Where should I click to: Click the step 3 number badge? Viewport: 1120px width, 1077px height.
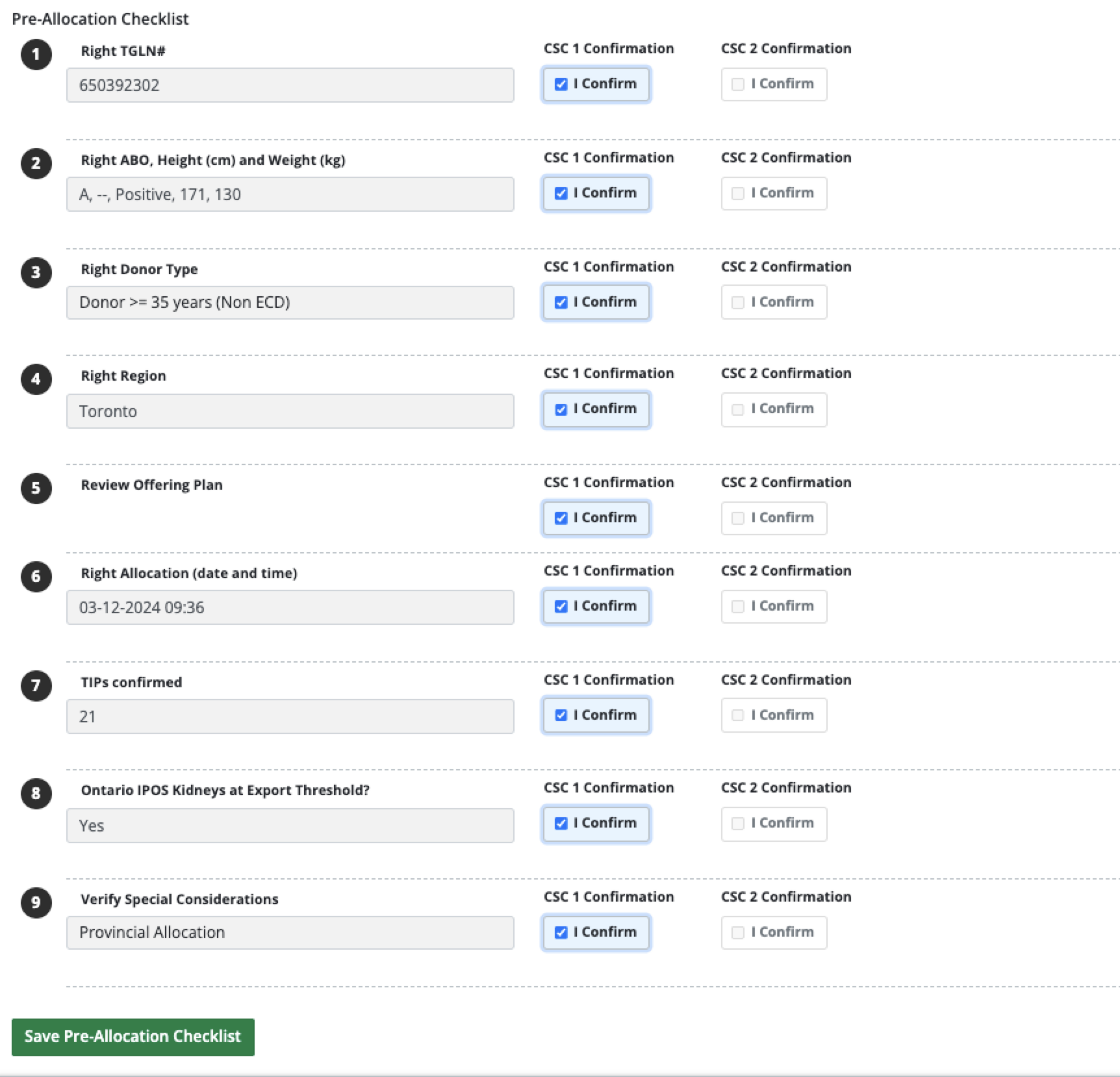36,273
